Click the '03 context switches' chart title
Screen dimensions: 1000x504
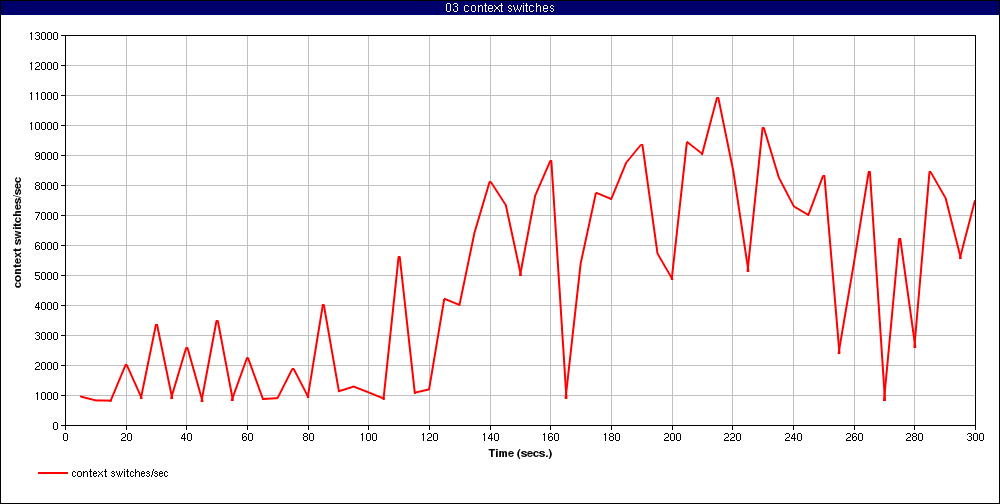pyautogui.click(x=499, y=8)
